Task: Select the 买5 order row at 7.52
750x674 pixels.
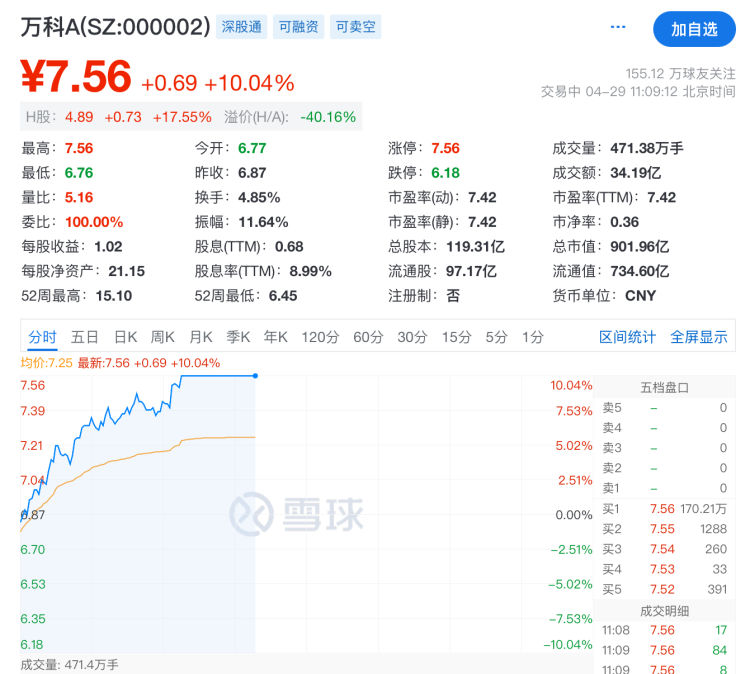Action: pyautogui.click(x=664, y=589)
